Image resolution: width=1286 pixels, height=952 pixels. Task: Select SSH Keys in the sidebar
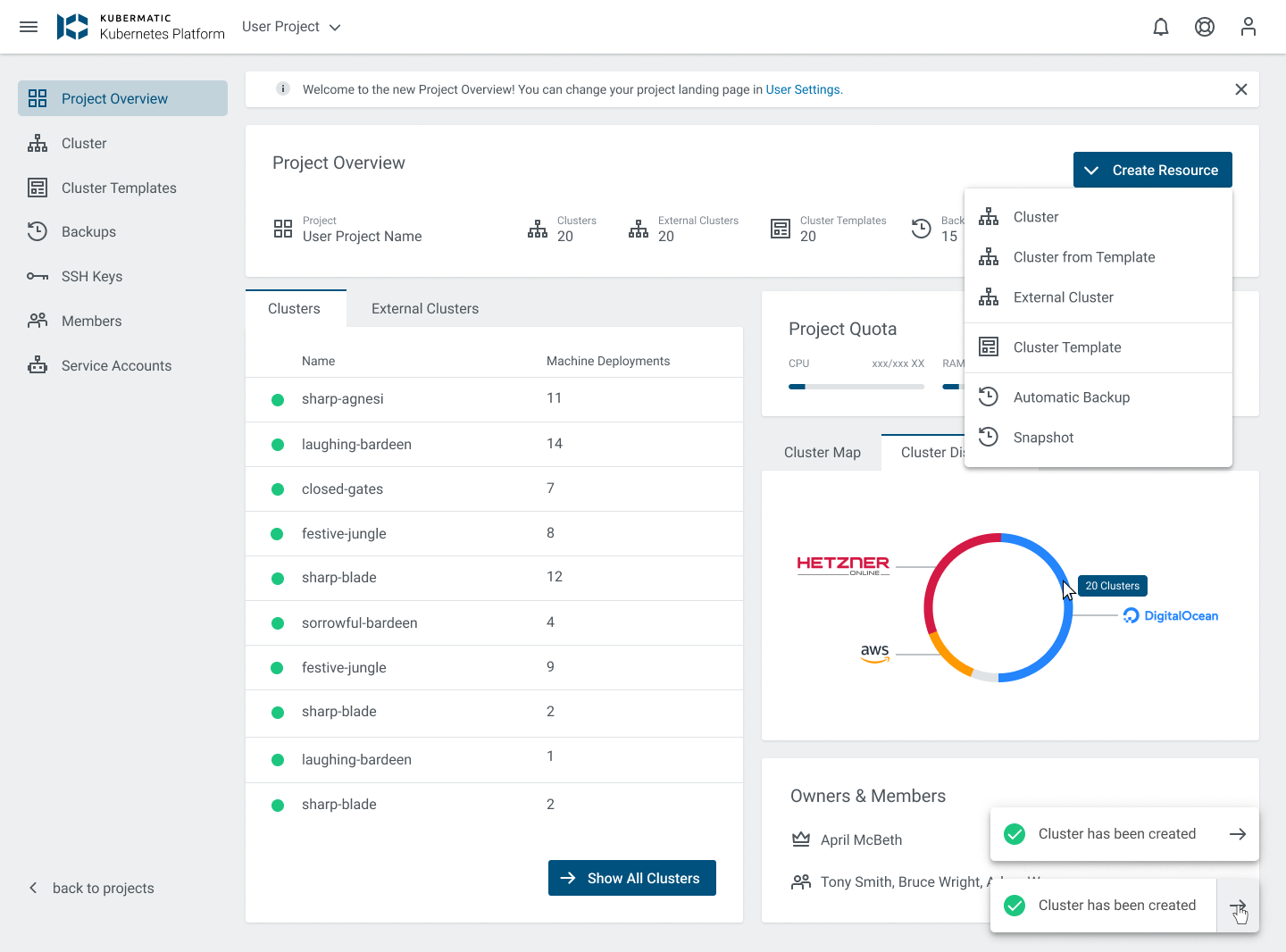tap(91, 276)
